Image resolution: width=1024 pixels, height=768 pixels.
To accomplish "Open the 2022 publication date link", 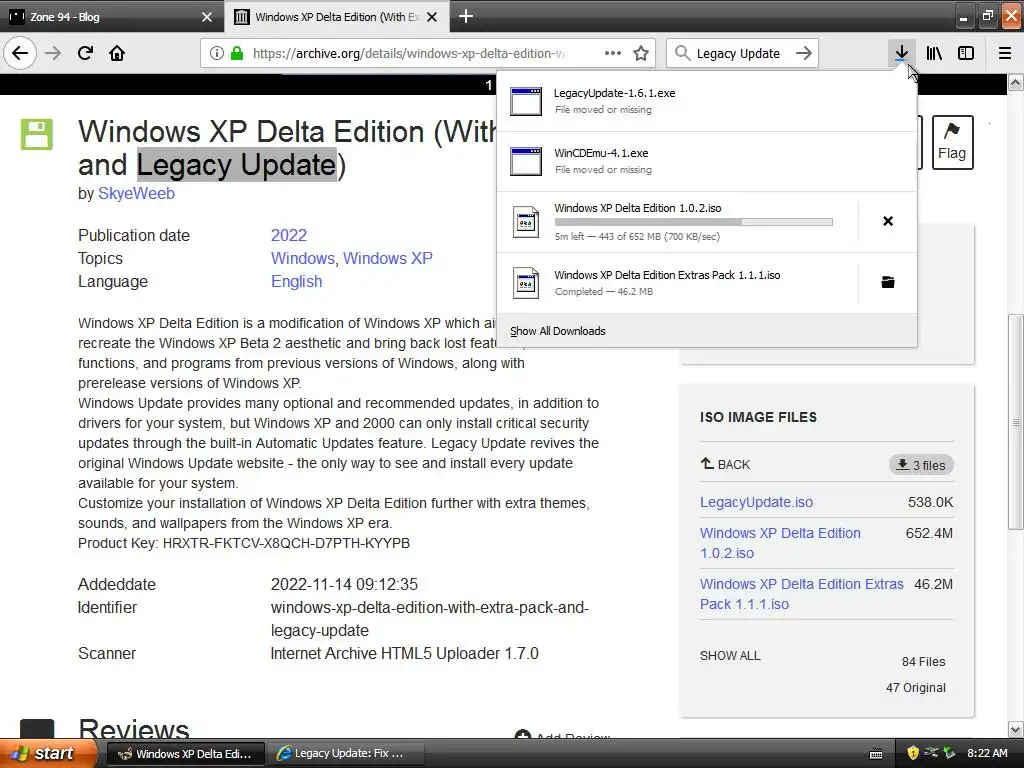I will click(x=289, y=235).
